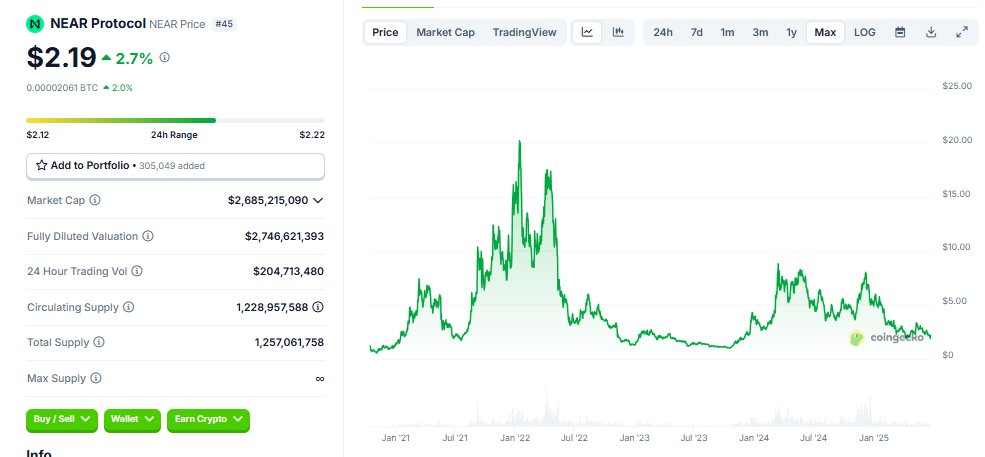Click the 24h Range progress bar
The width and height of the screenshot is (985, 457).
point(175,120)
